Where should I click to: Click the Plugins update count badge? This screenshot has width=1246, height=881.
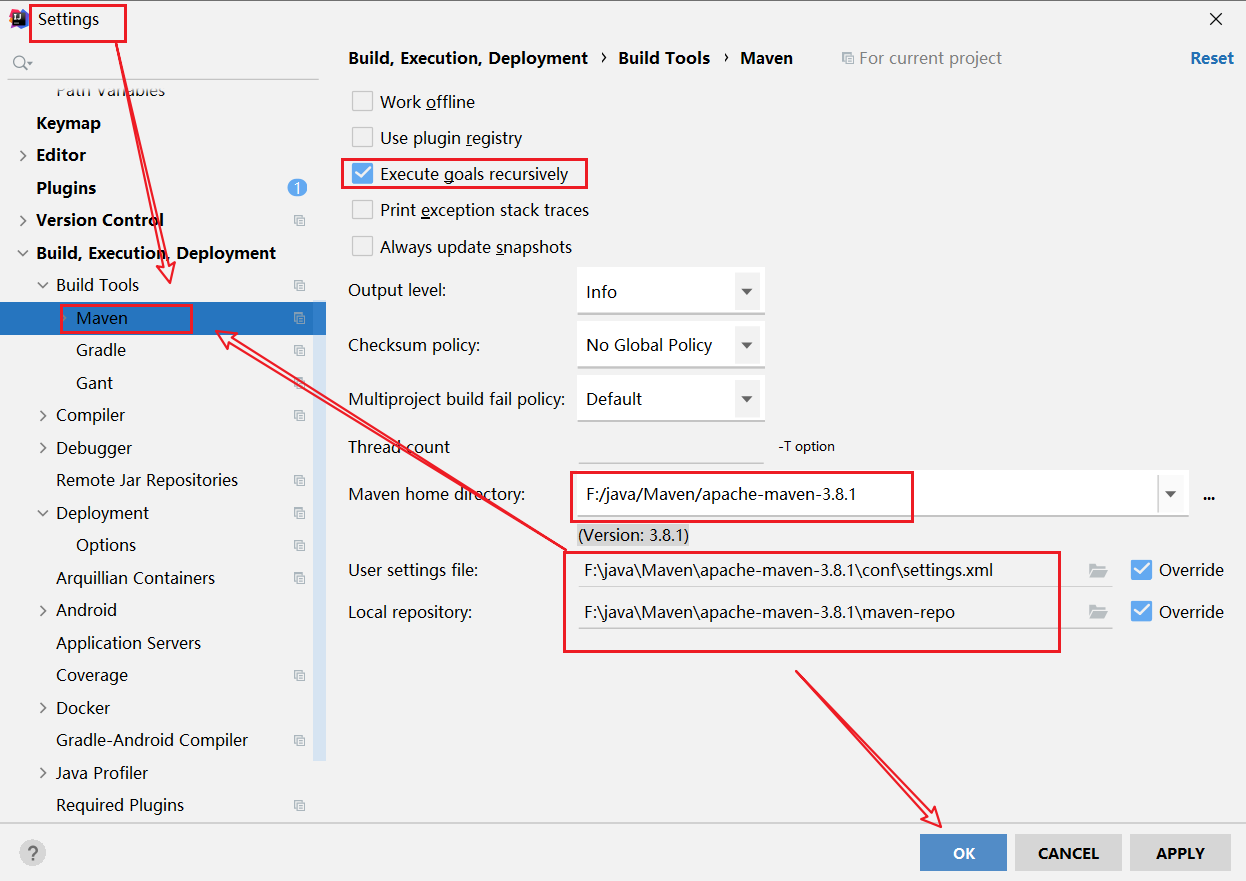coord(297,188)
